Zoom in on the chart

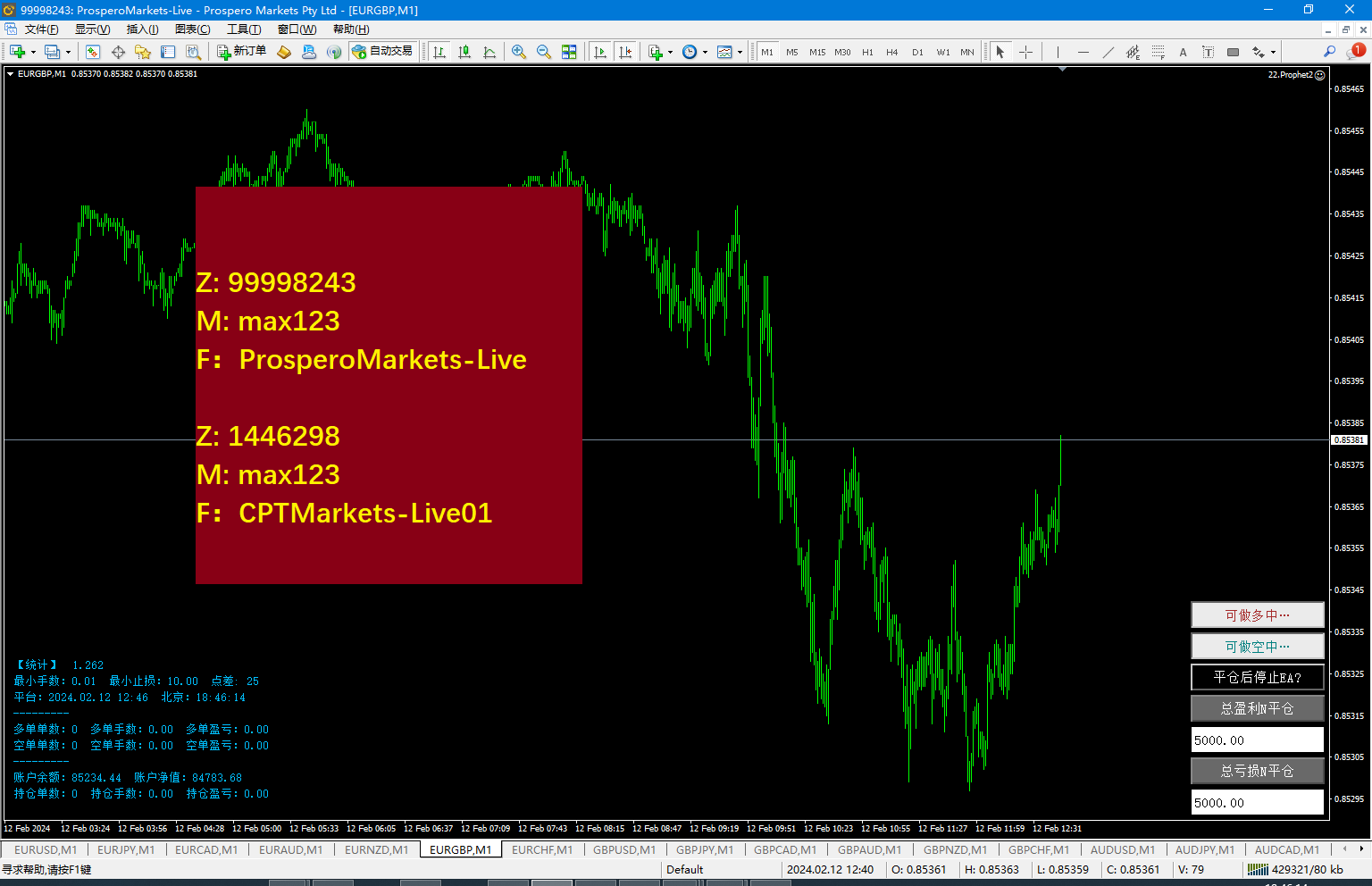pos(519,52)
